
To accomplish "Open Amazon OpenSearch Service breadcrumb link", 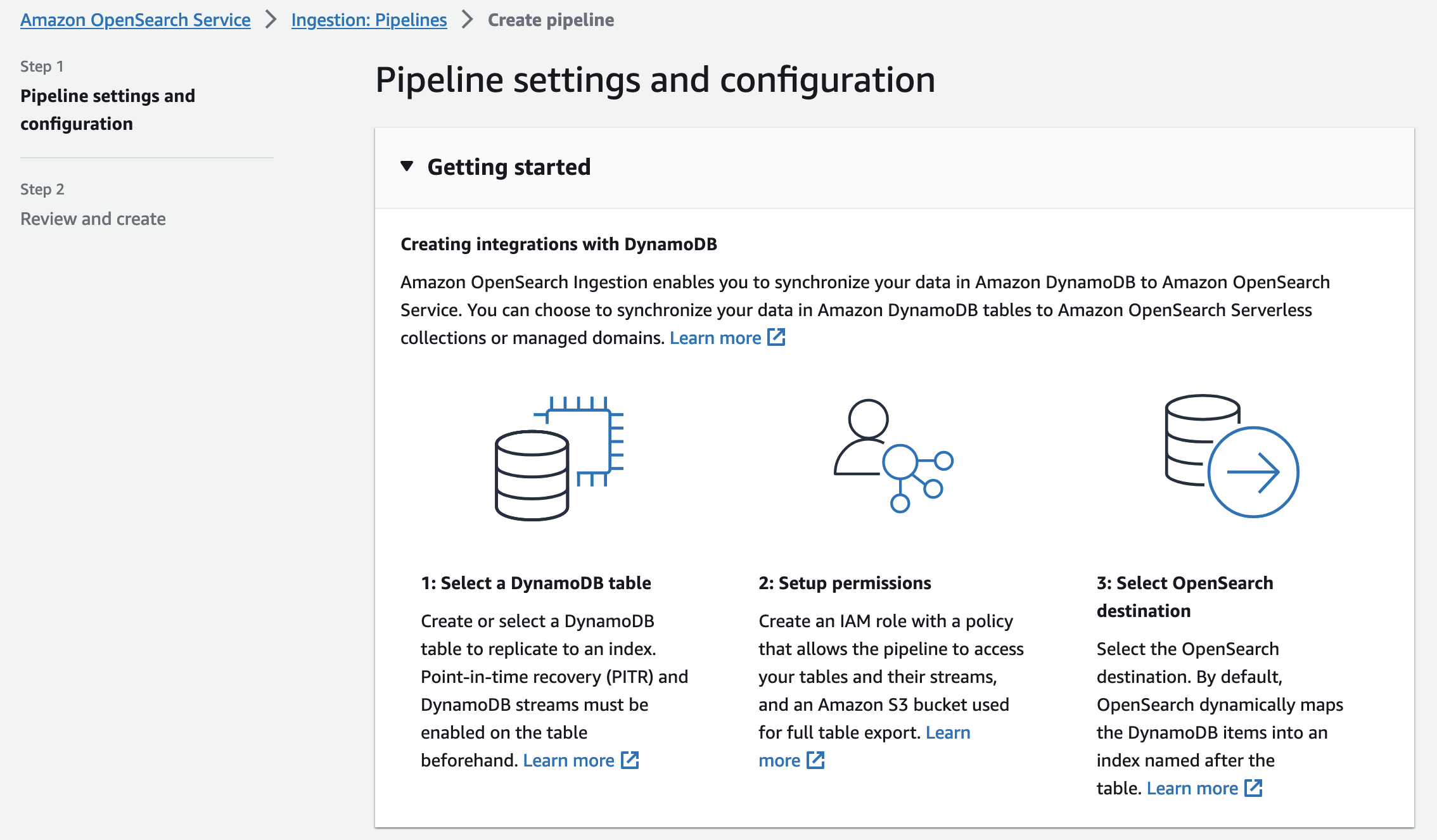I will point(135,20).
